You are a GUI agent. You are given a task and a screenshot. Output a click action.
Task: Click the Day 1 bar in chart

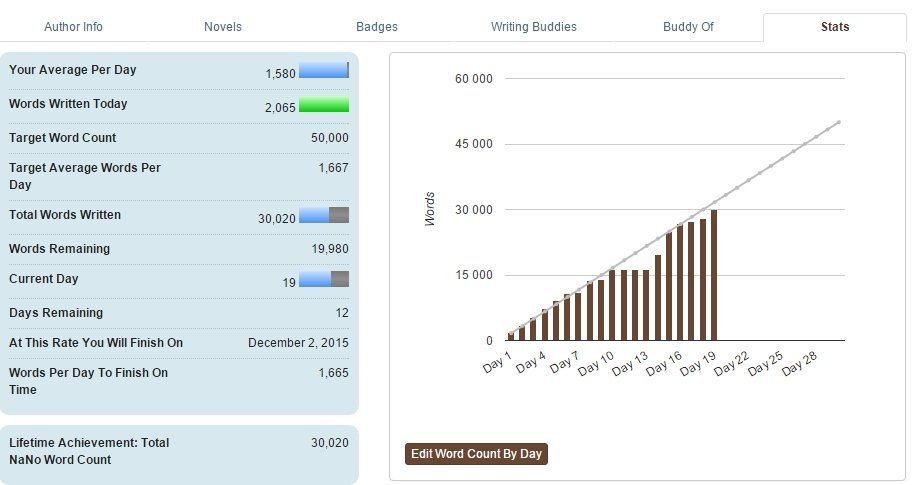click(x=511, y=337)
